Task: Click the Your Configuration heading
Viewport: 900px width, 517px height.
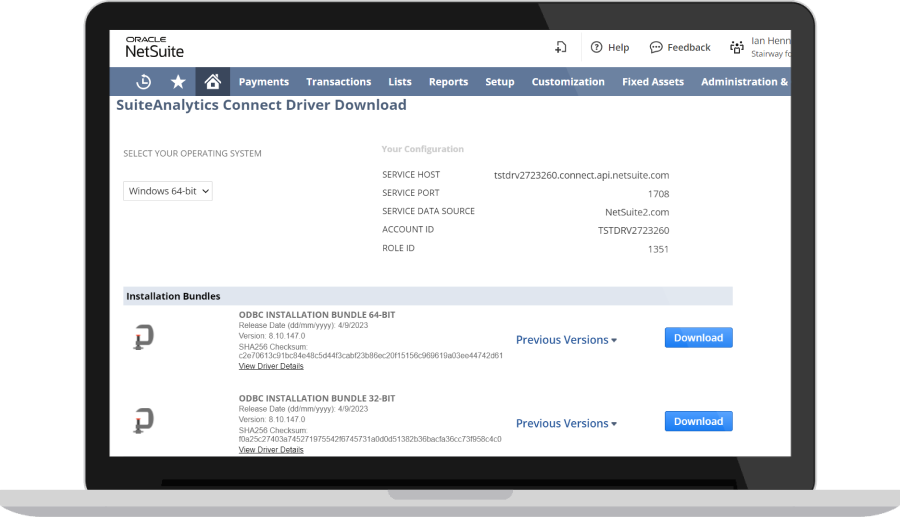Action: click(x=422, y=149)
